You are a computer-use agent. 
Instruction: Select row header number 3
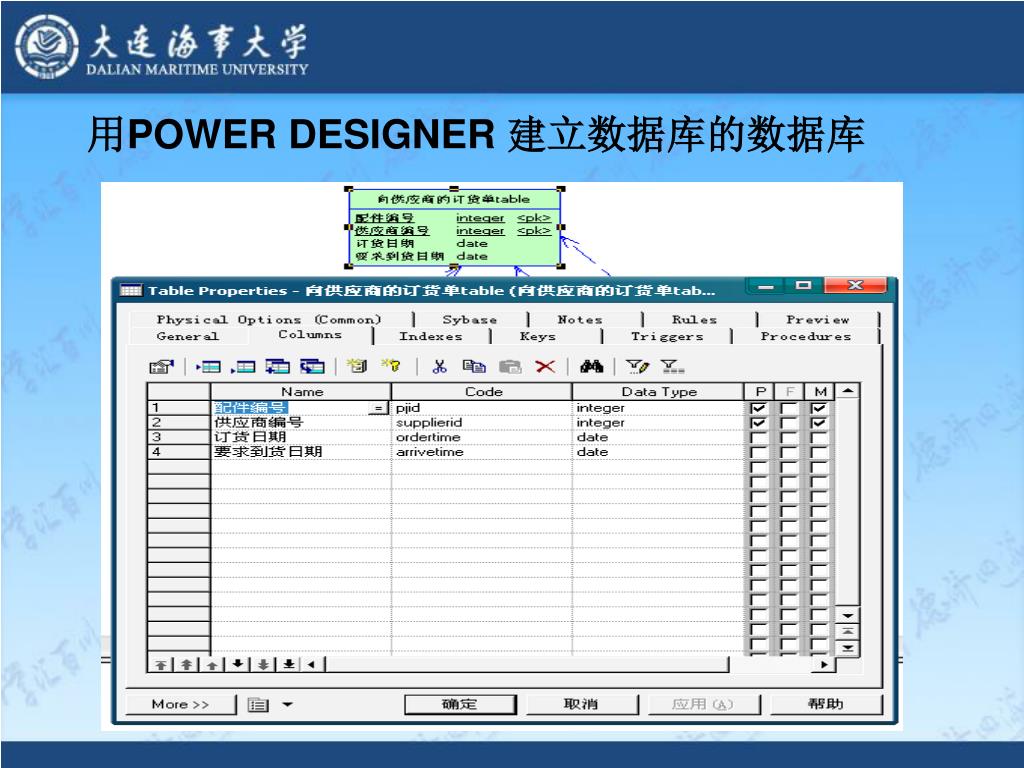click(x=179, y=437)
